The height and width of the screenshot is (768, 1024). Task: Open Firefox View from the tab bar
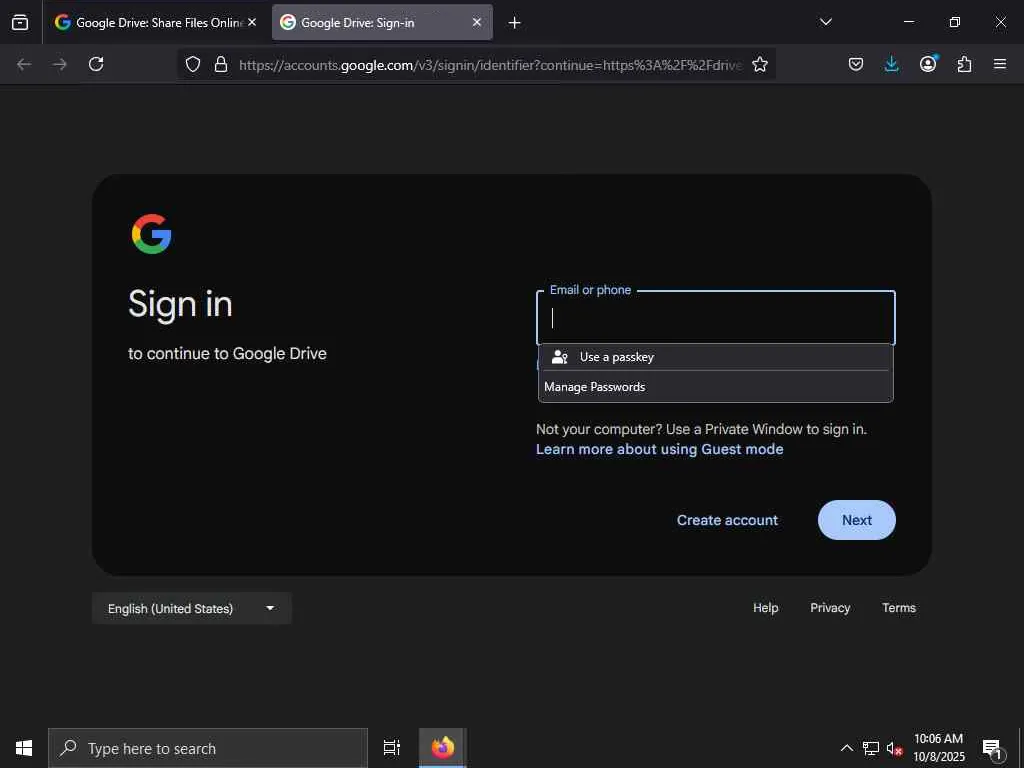click(x=20, y=22)
